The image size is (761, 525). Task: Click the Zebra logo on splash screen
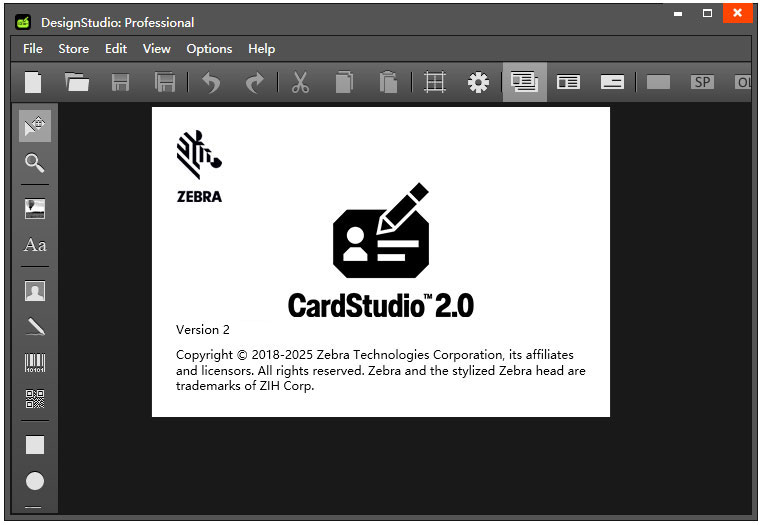199,166
